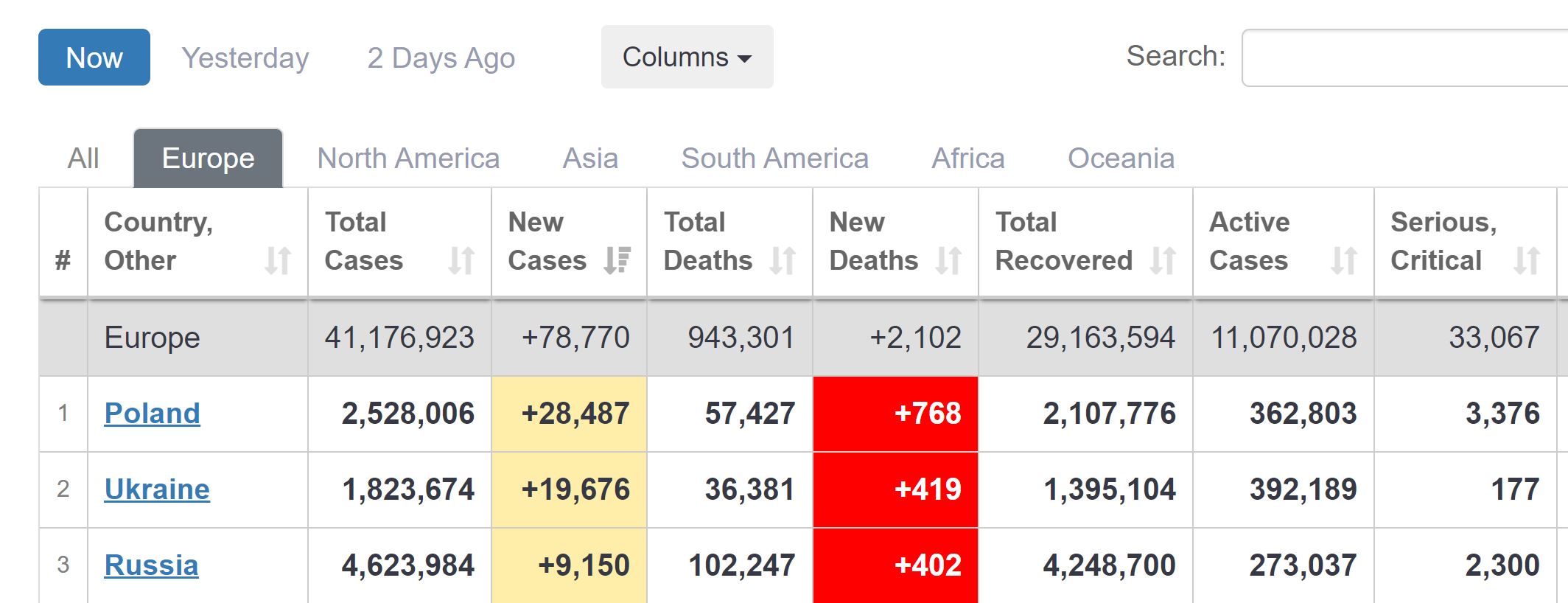1568x603 pixels.
Task: Sort by Serious, Critical icon
Action: [1527, 260]
